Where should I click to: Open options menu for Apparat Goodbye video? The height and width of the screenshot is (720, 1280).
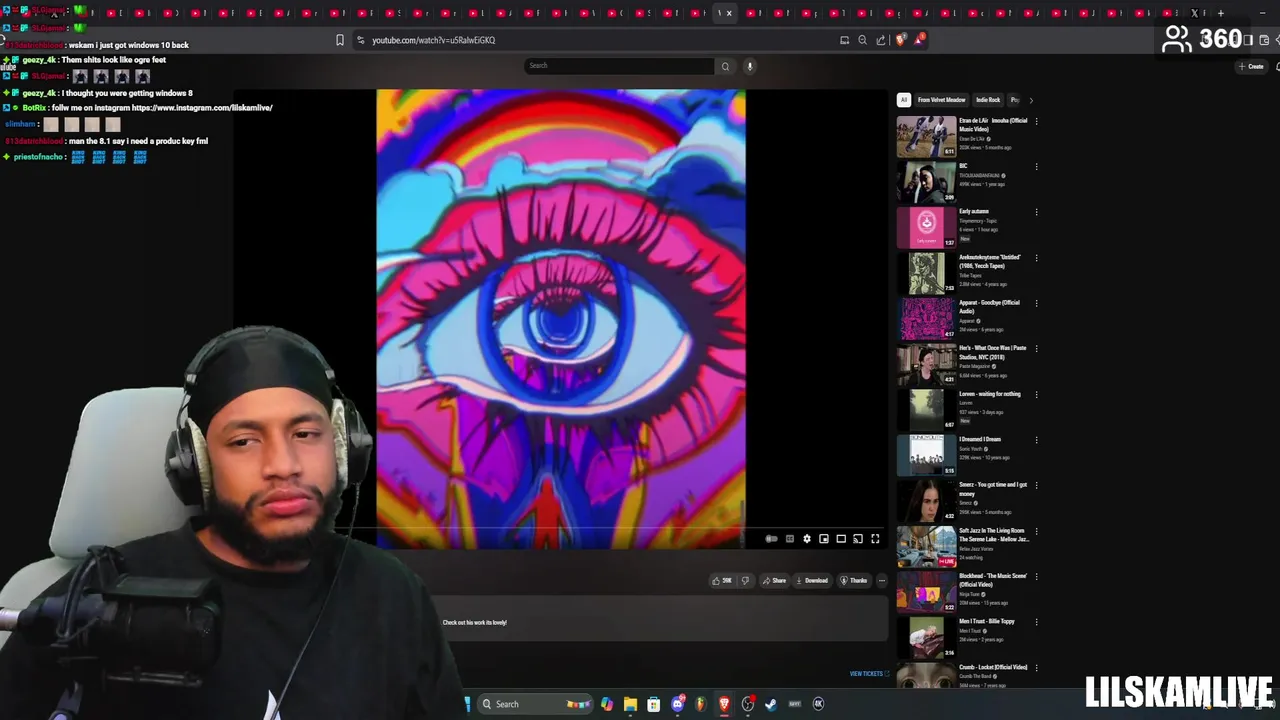point(1036,303)
